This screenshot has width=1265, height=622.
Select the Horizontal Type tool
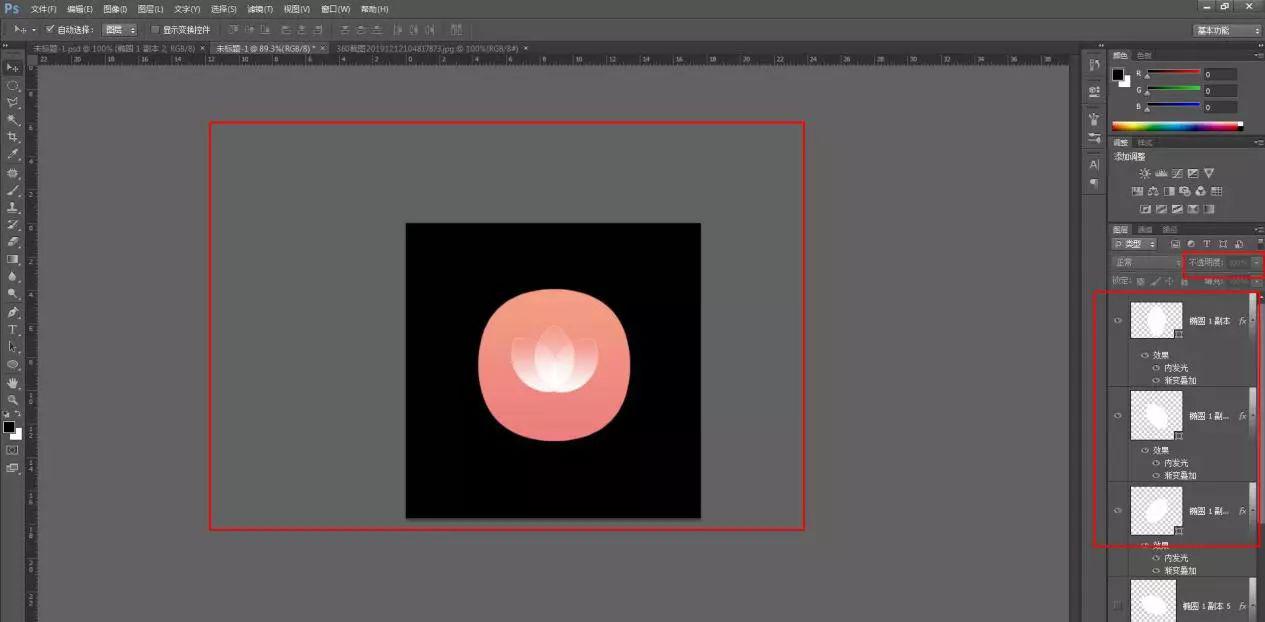click(13, 329)
